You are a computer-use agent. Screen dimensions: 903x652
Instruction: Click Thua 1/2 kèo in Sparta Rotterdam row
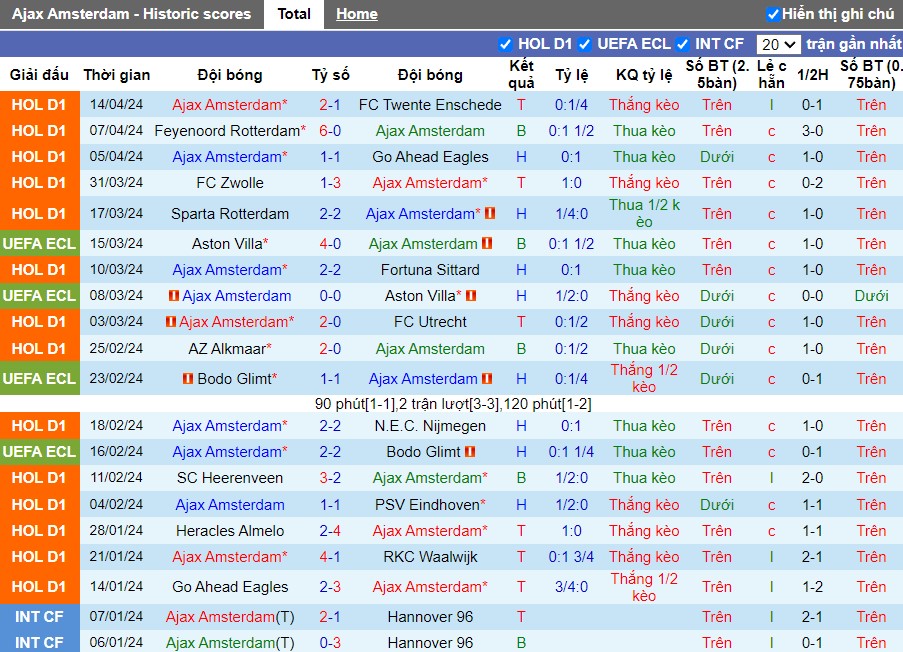(644, 213)
